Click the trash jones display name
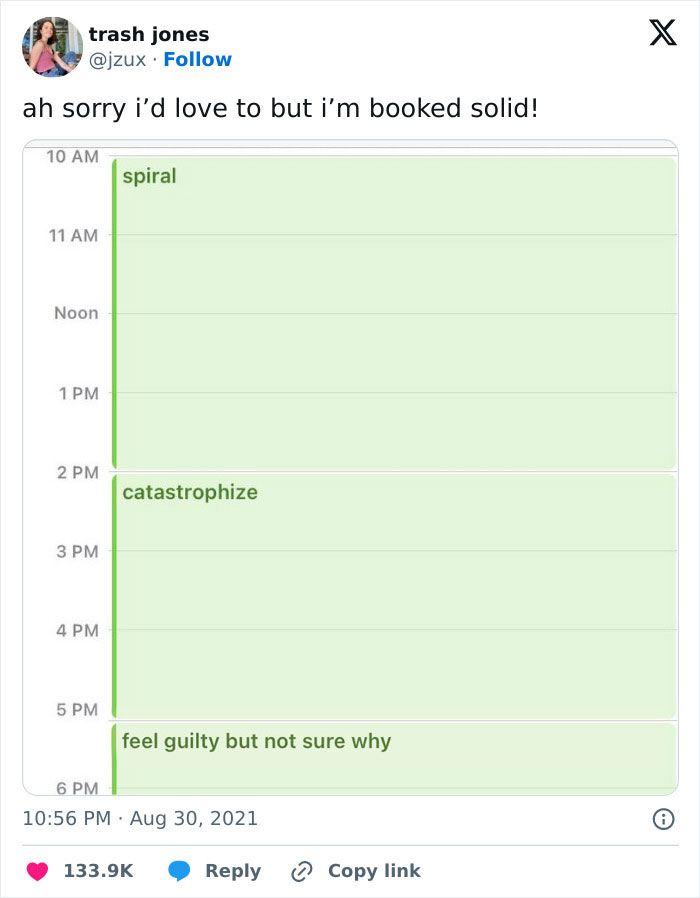 [x=149, y=35]
